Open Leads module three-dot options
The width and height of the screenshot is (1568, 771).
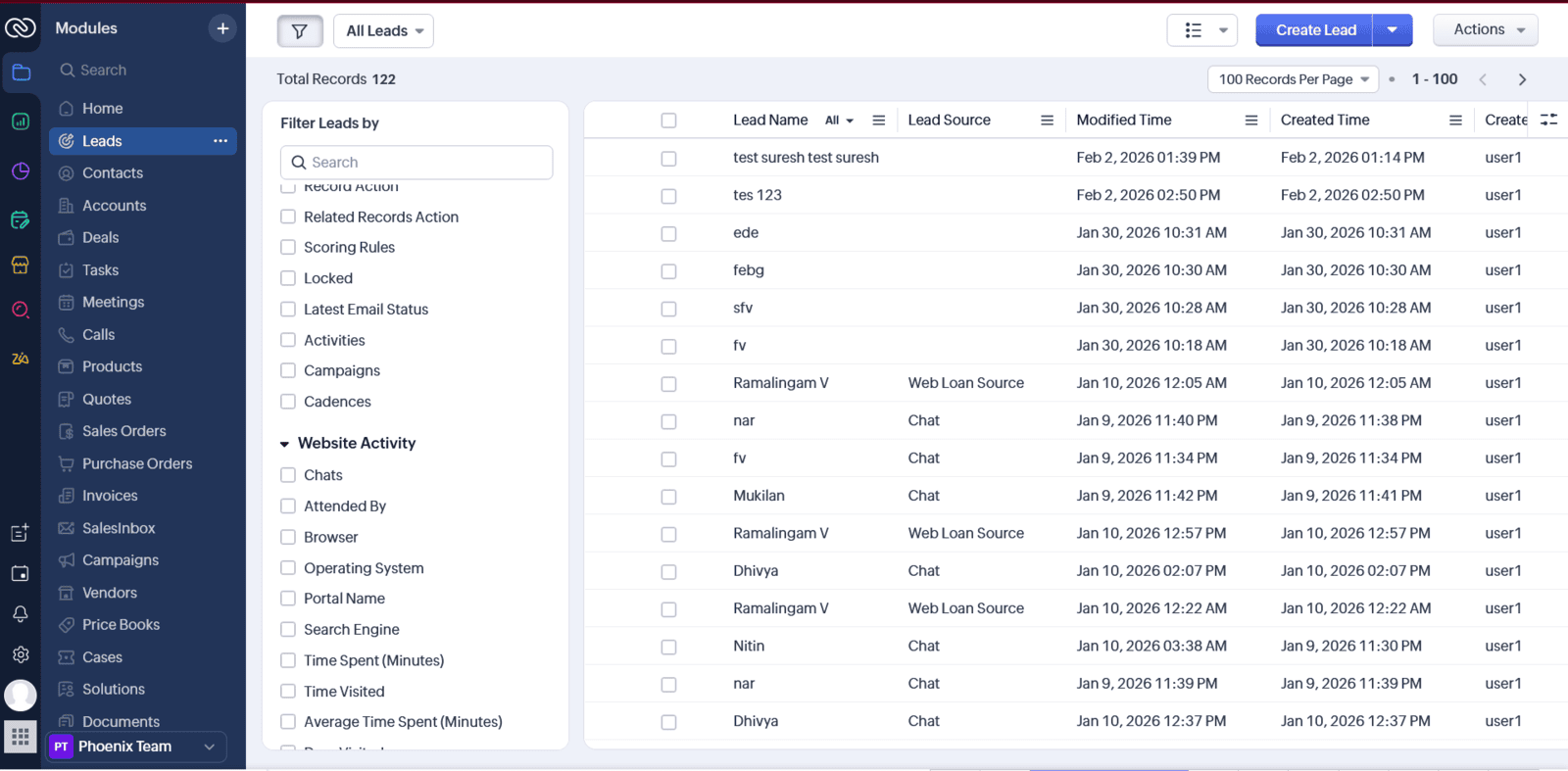click(x=220, y=141)
